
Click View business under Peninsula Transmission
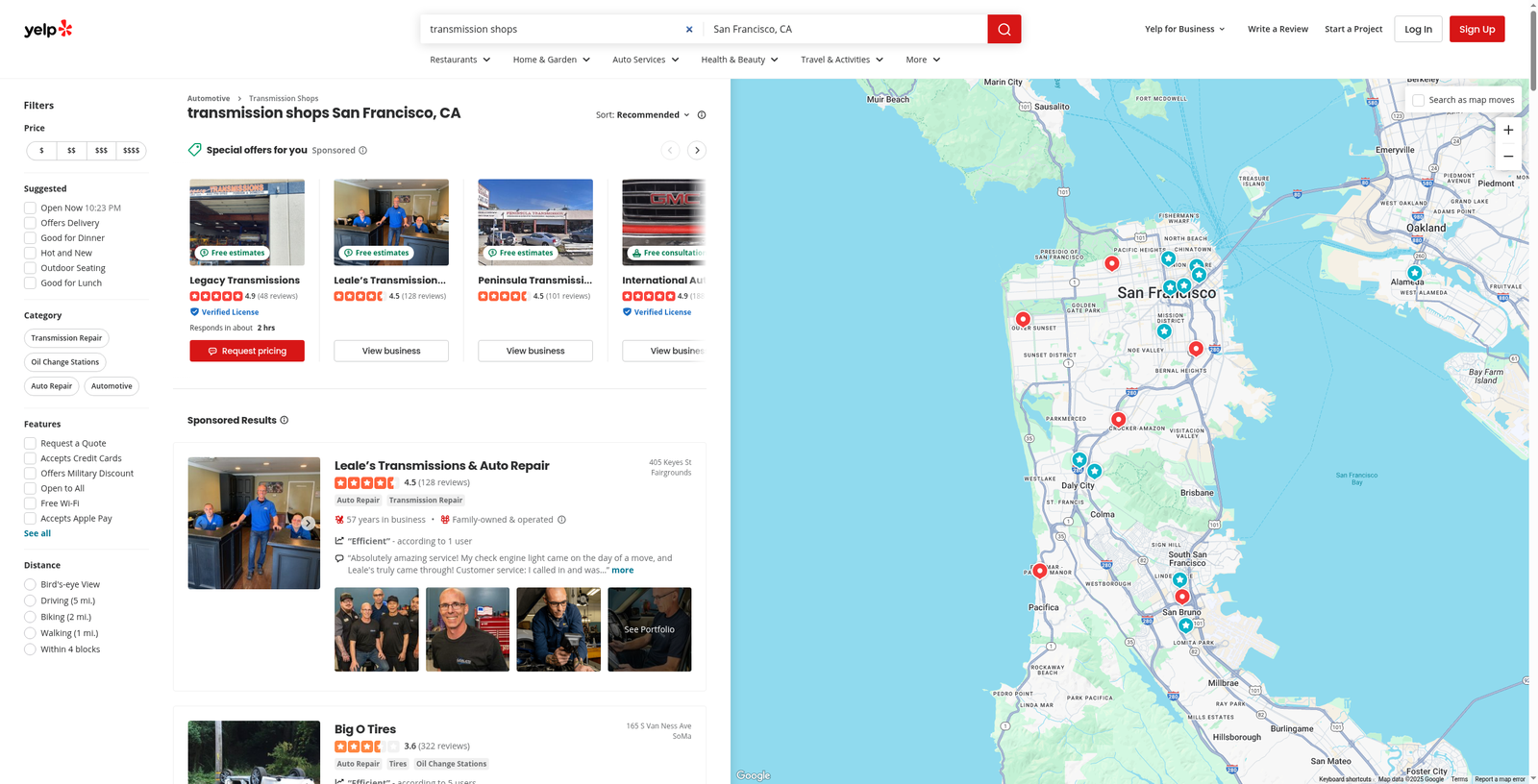coord(535,351)
